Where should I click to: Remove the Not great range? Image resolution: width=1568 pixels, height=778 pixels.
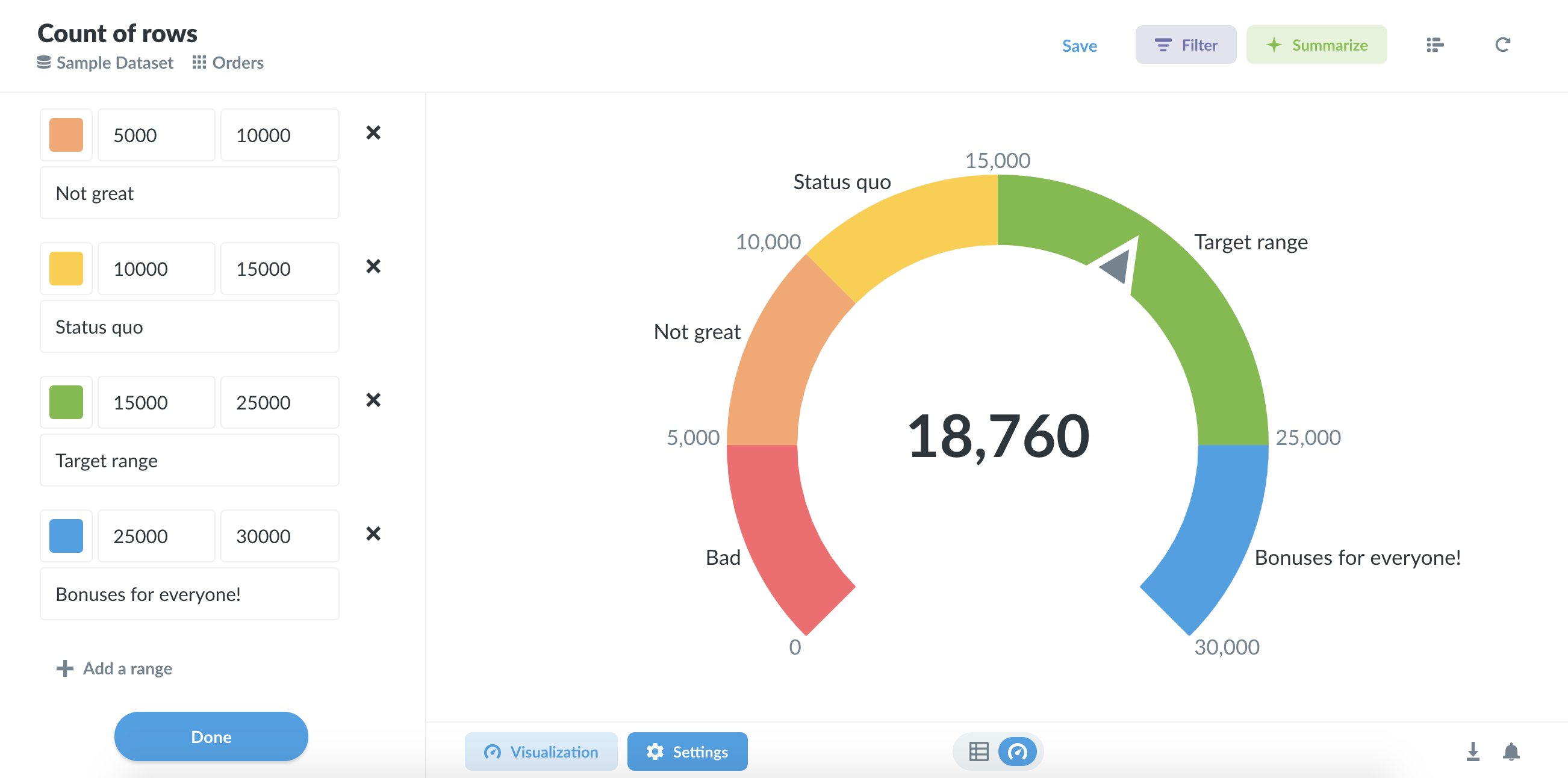tap(373, 133)
